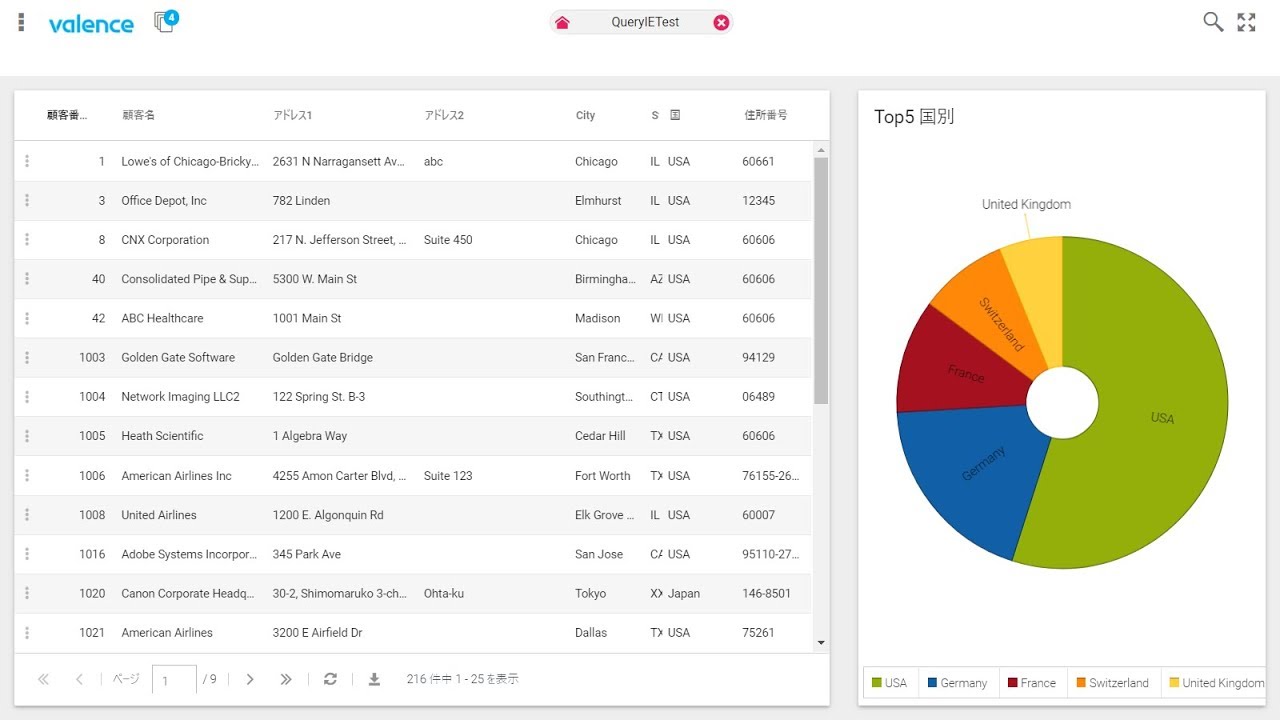Click the page number input field
The image size is (1280, 720).
[174, 680]
